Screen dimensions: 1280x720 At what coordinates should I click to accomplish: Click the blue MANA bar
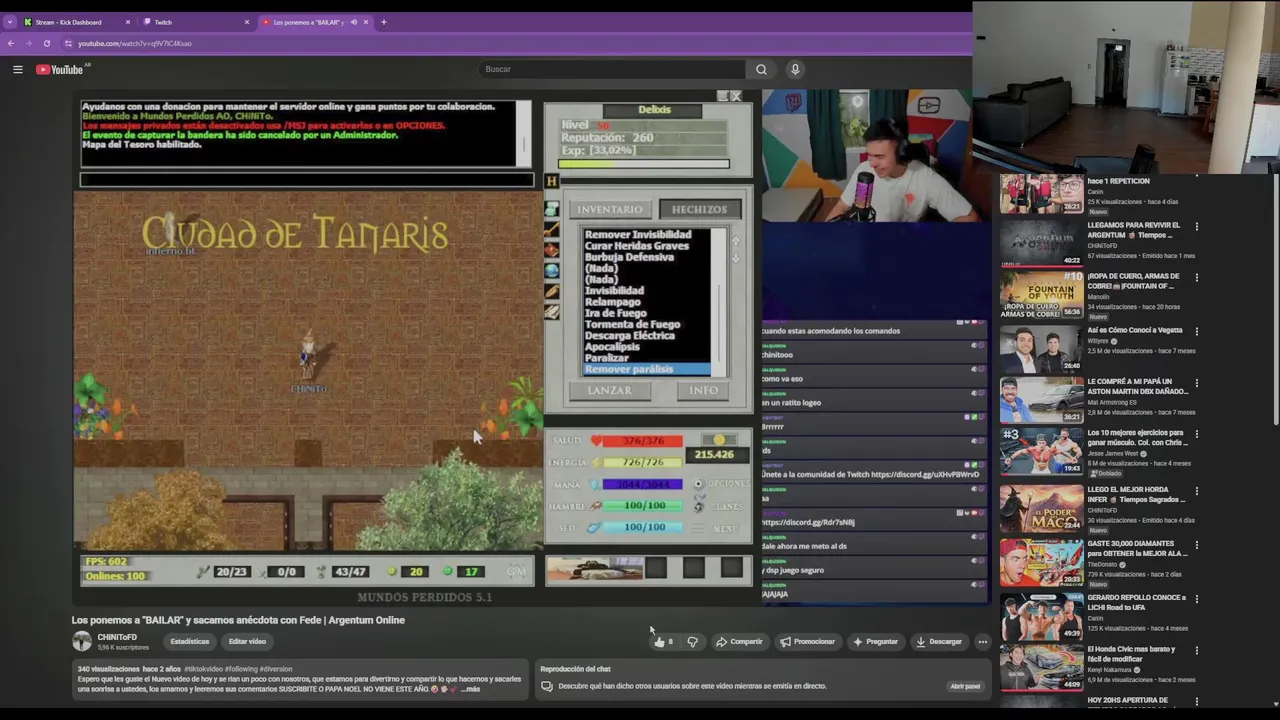(643, 484)
